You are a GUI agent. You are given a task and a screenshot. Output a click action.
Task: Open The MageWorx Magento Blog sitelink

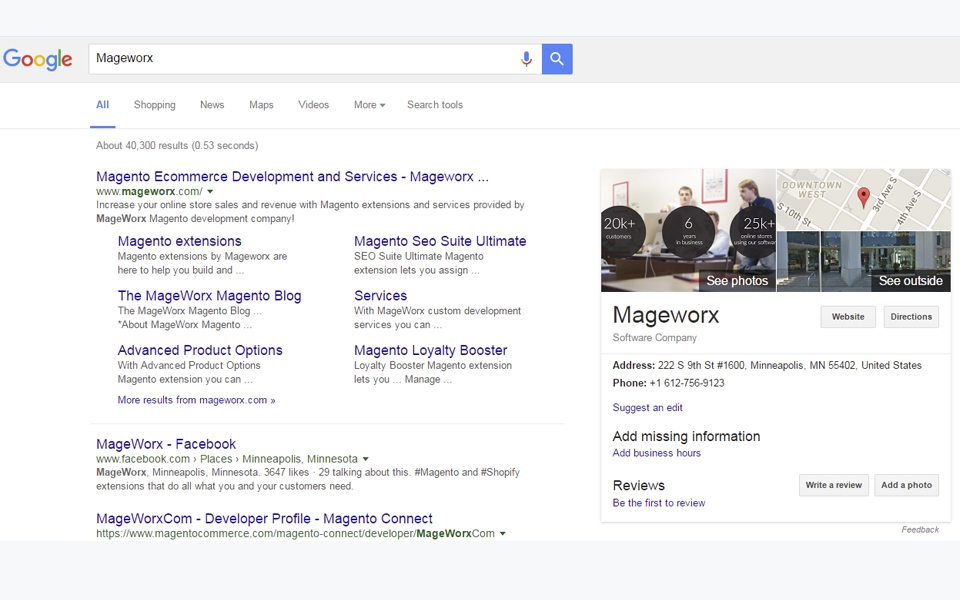209,296
